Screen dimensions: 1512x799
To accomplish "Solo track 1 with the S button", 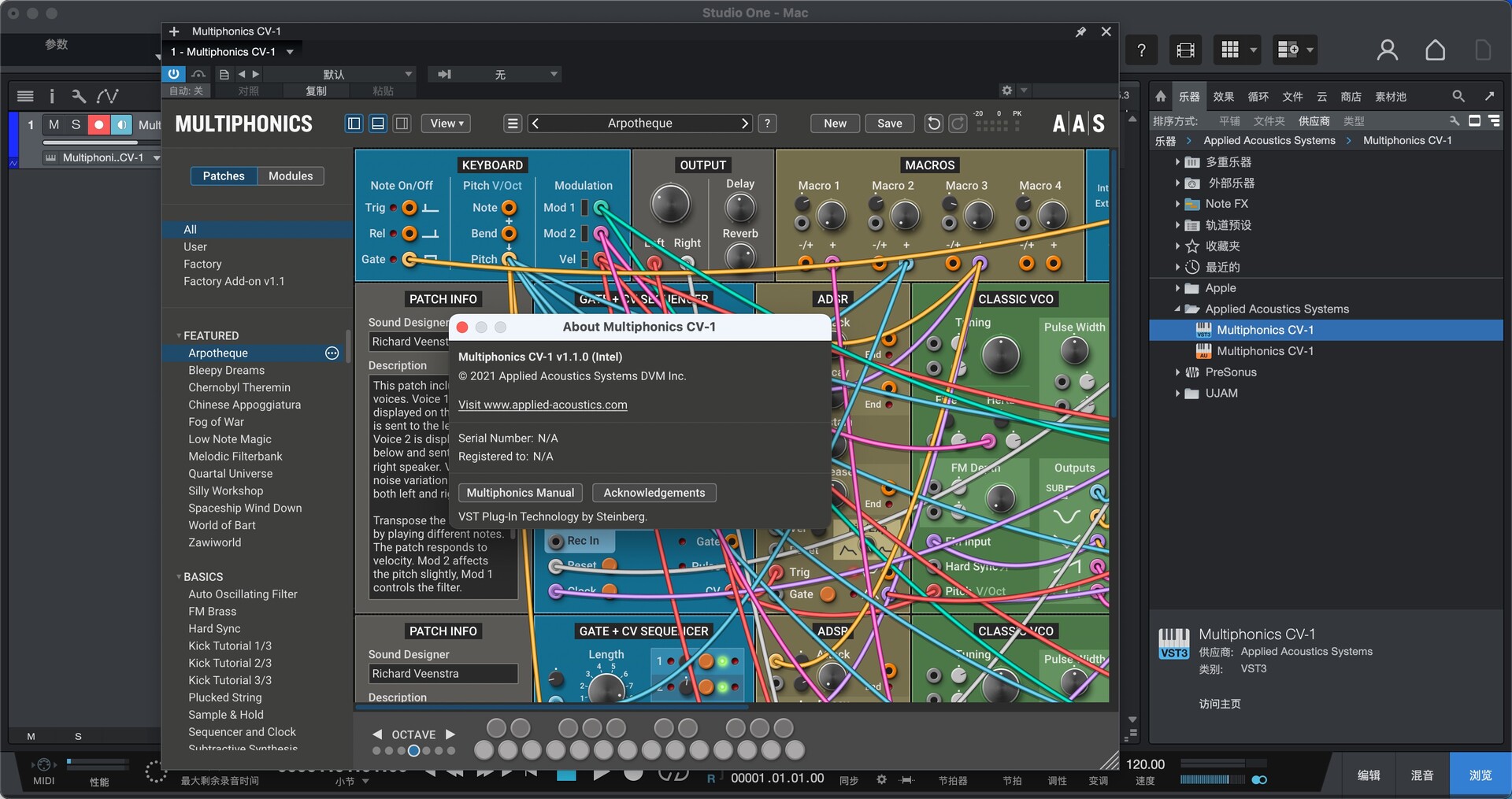I will 76,124.
